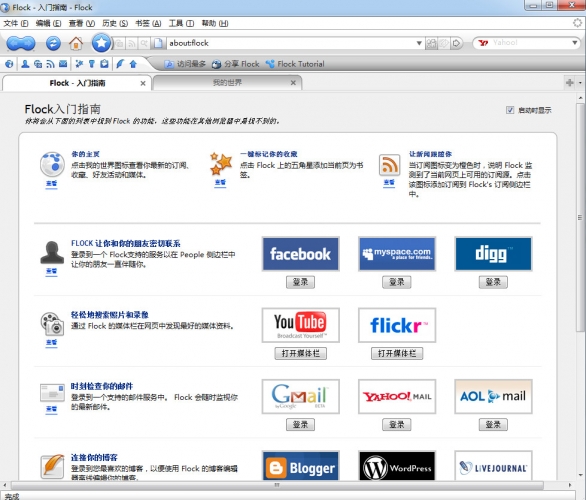Open the home page via house icon
This screenshot has height=500, width=586.
tap(76, 43)
